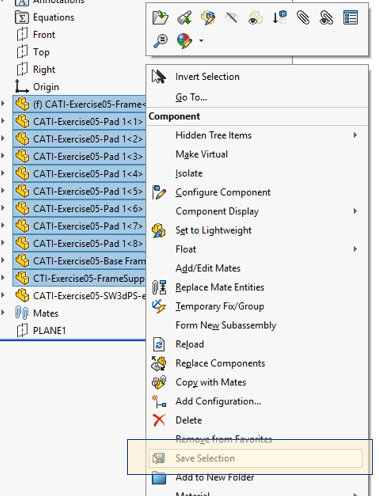Select CATI-Exercise05-Pad 1<6> in tree
379x496 pixels.
79,209
